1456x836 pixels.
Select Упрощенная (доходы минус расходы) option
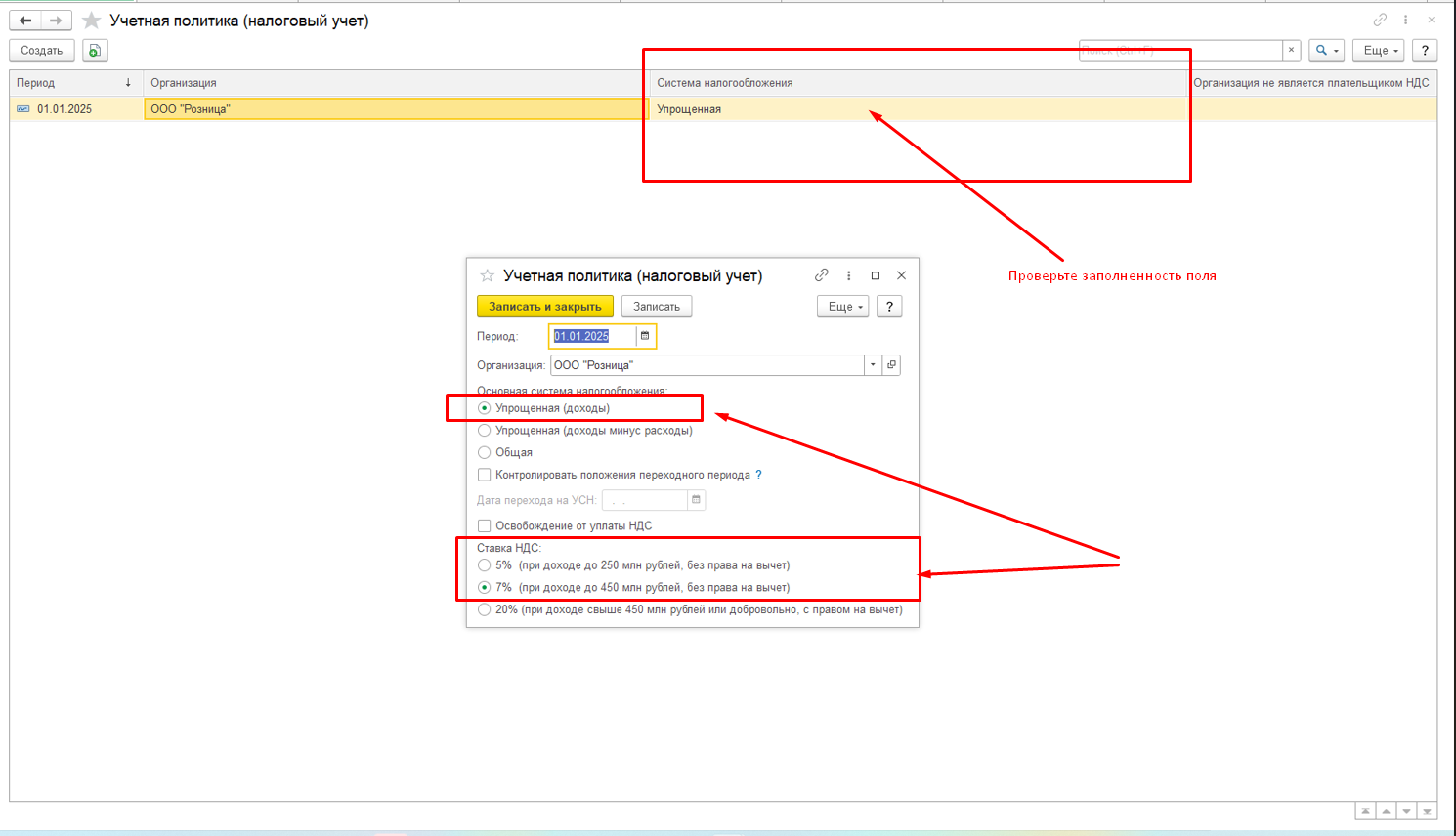point(584,431)
